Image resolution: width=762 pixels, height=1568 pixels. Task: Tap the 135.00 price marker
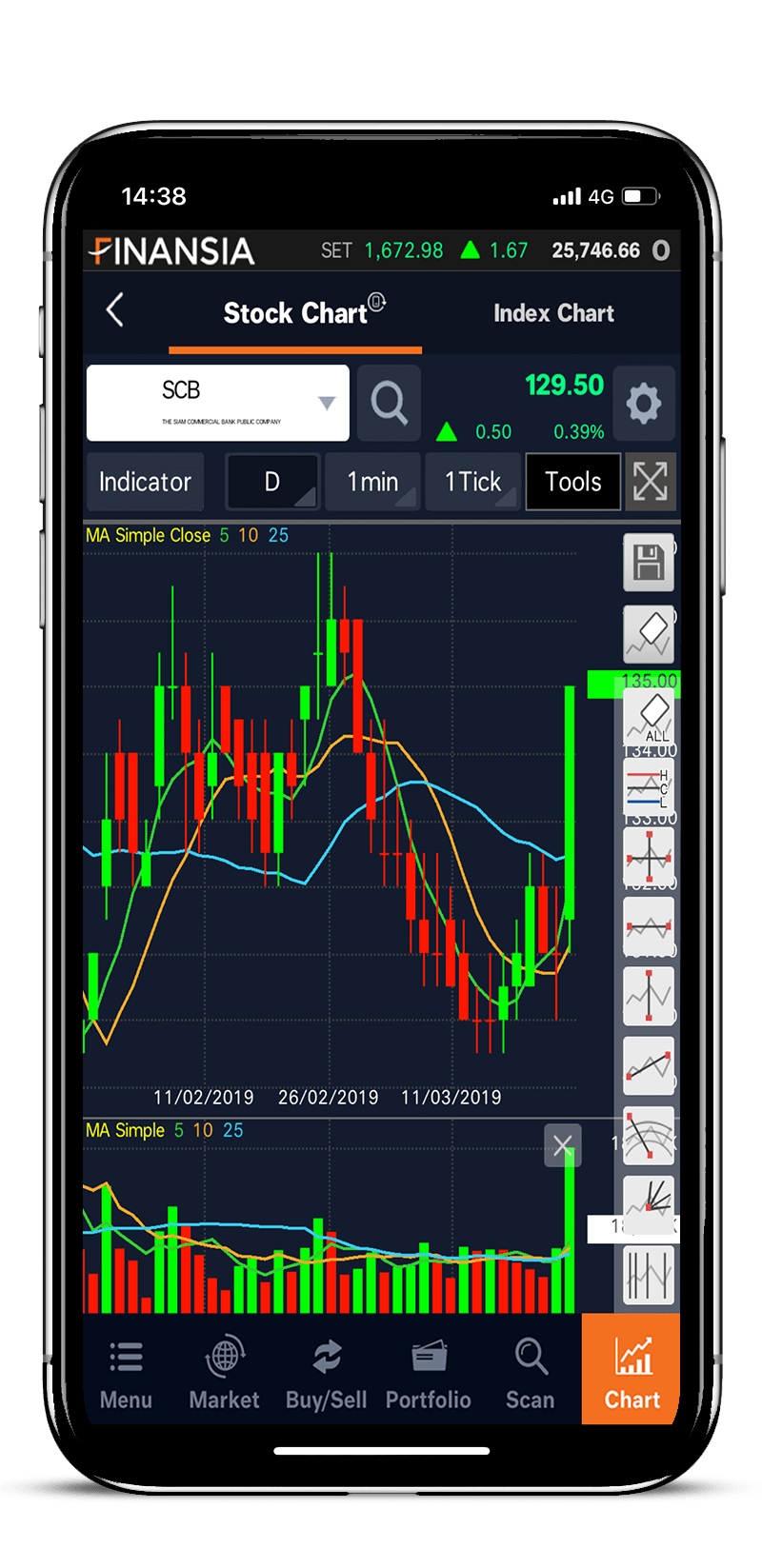[634, 682]
